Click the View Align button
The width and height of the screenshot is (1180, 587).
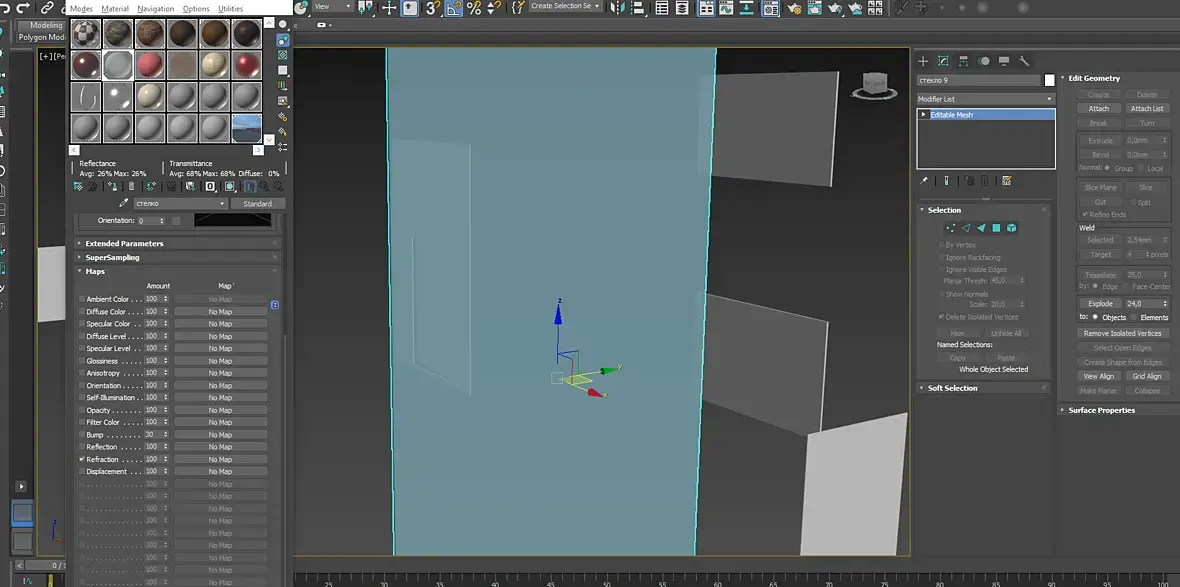tap(1099, 376)
